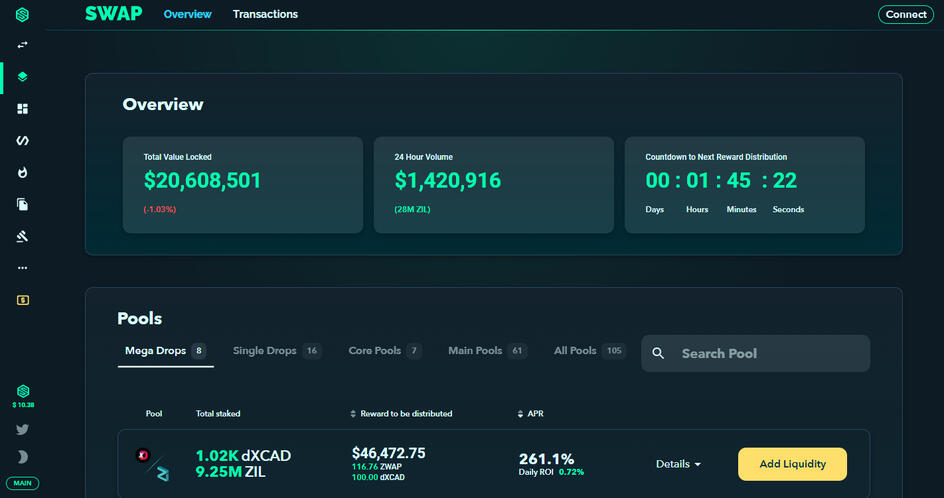Screen dimensions: 944x498
Task: Click the Total staked column header
Action: click(x=218, y=414)
